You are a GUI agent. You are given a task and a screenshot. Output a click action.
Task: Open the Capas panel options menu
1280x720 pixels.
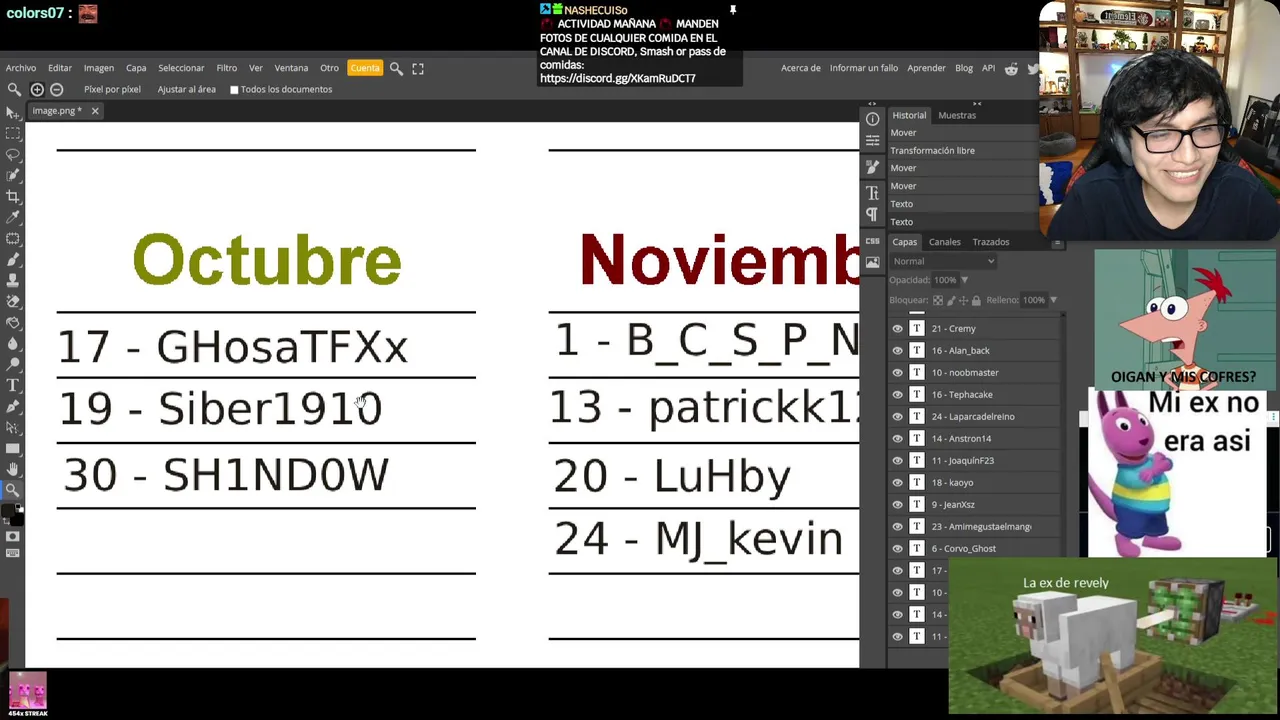[1057, 242]
